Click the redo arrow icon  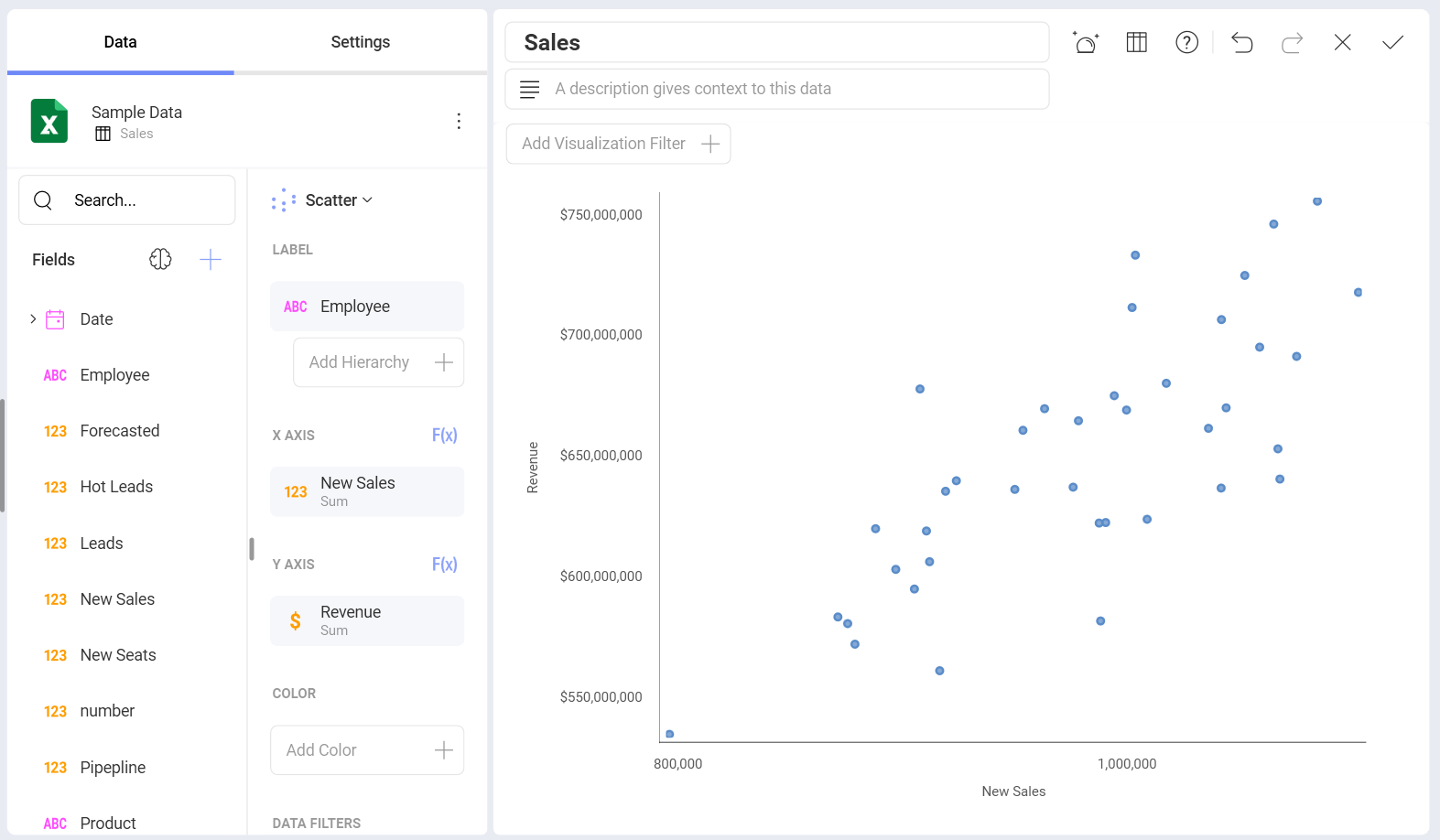(1293, 42)
